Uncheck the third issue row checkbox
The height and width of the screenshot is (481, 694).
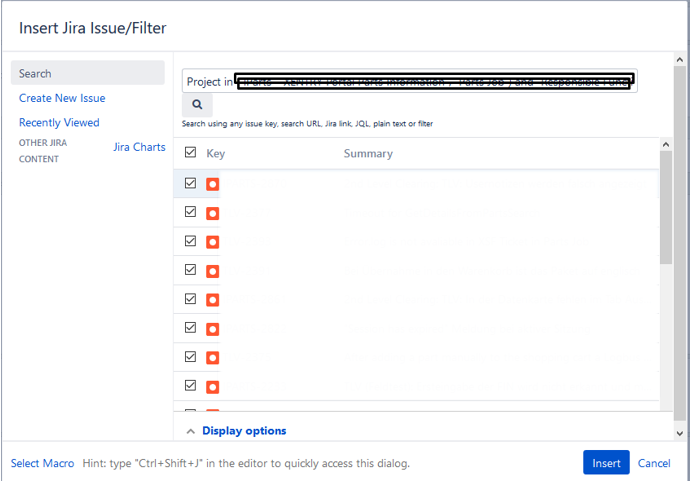(x=190, y=241)
